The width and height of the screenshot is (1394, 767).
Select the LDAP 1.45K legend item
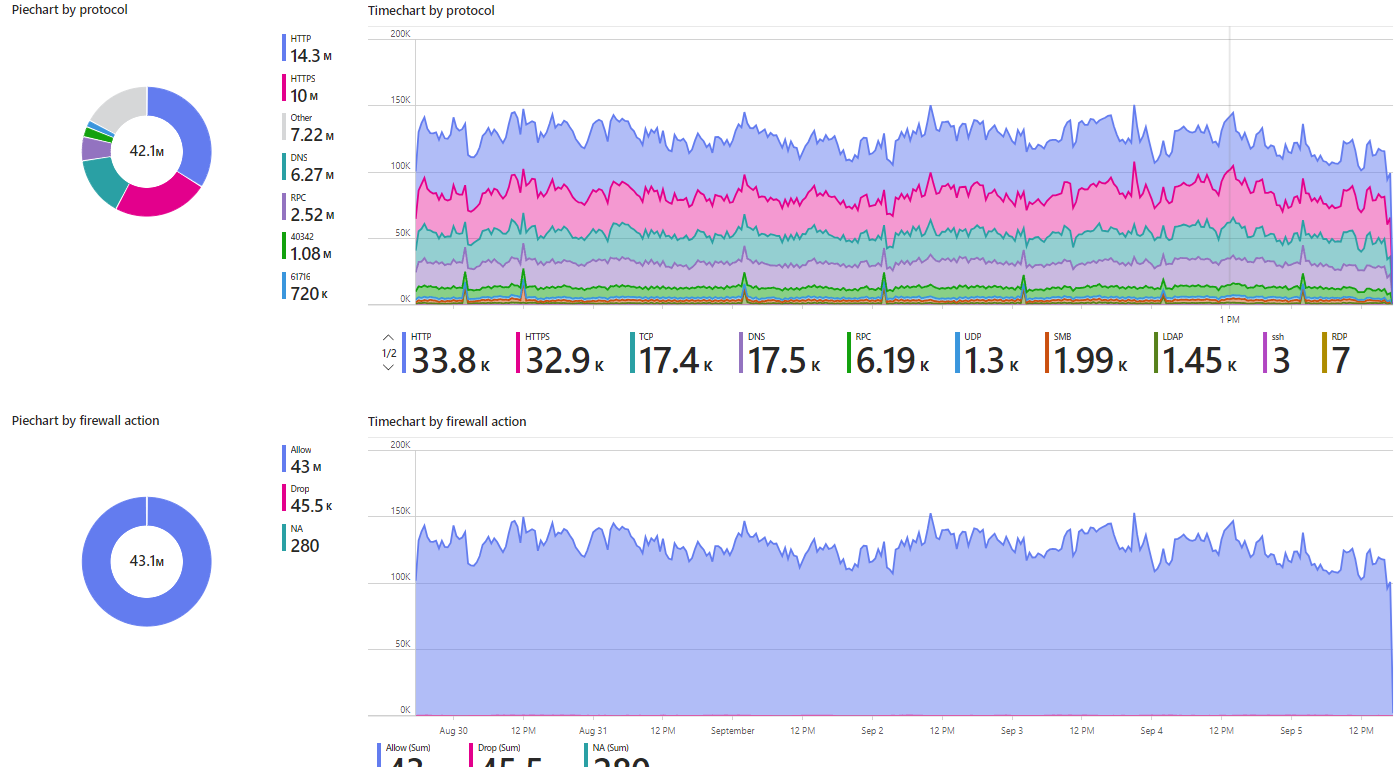click(x=1196, y=354)
